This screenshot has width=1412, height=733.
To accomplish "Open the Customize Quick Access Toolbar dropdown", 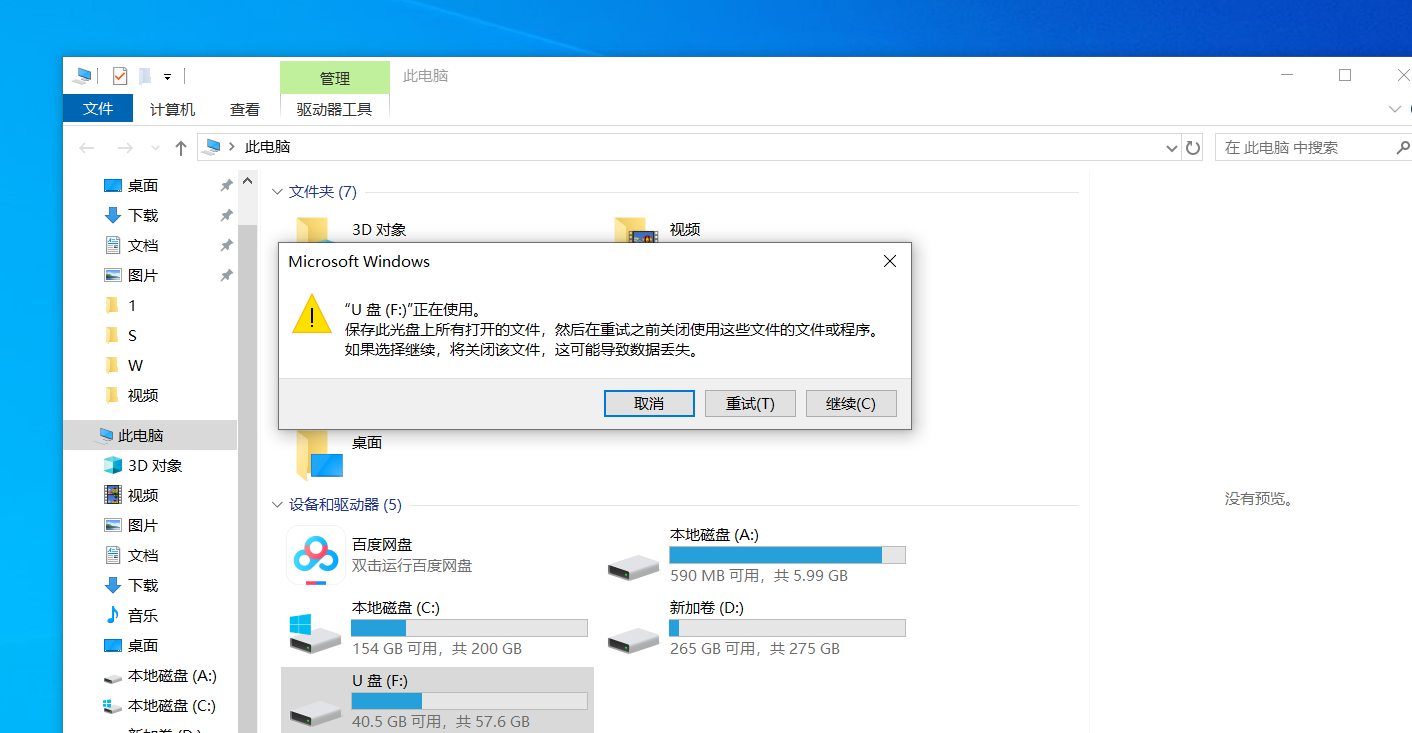I will point(168,77).
